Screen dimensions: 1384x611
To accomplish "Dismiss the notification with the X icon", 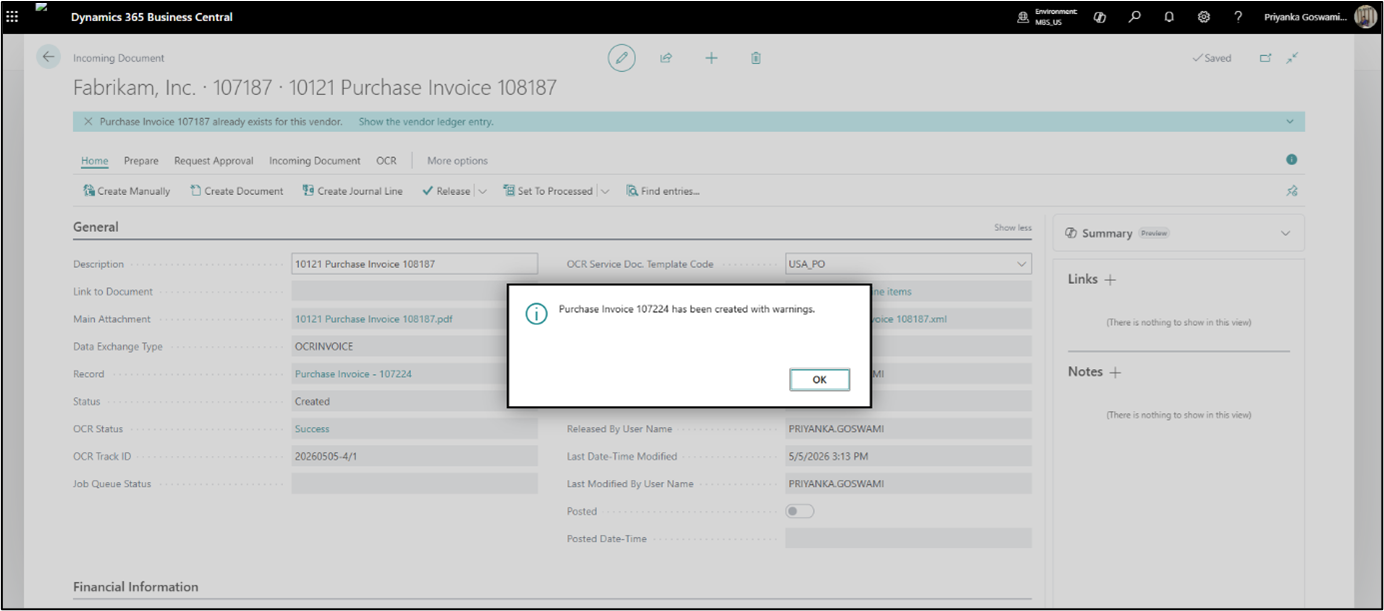I will pyautogui.click(x=88, y=122).
